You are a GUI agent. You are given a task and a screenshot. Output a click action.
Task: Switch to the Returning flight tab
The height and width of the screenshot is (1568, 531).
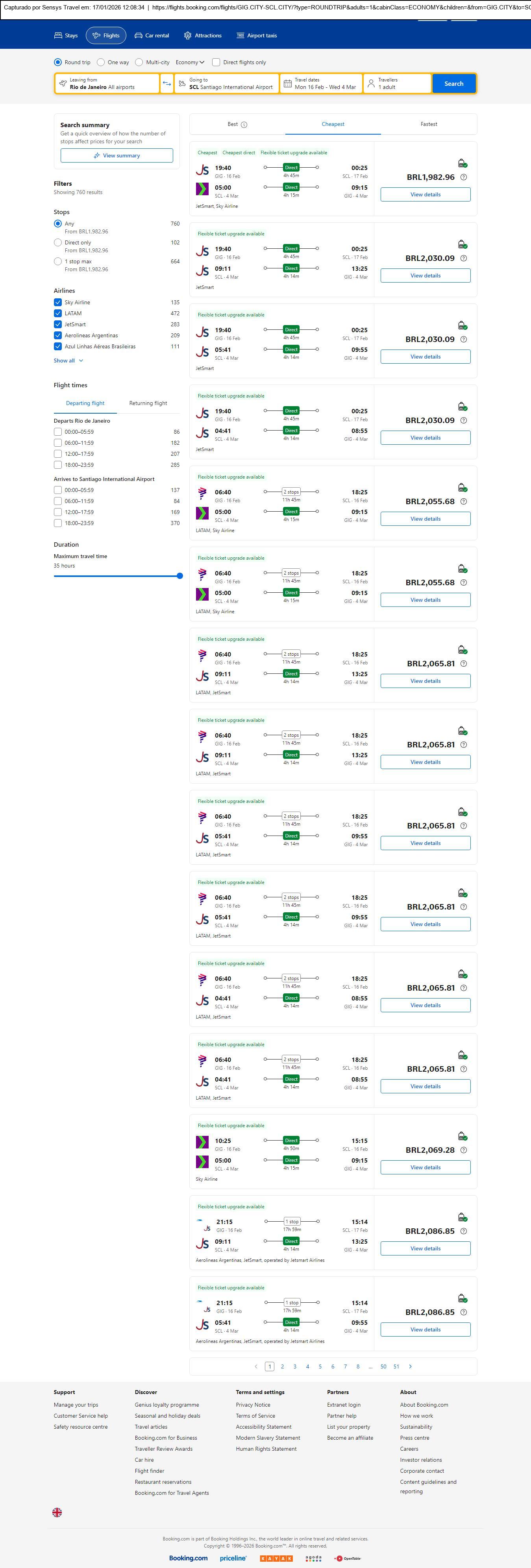pos(148,403)
